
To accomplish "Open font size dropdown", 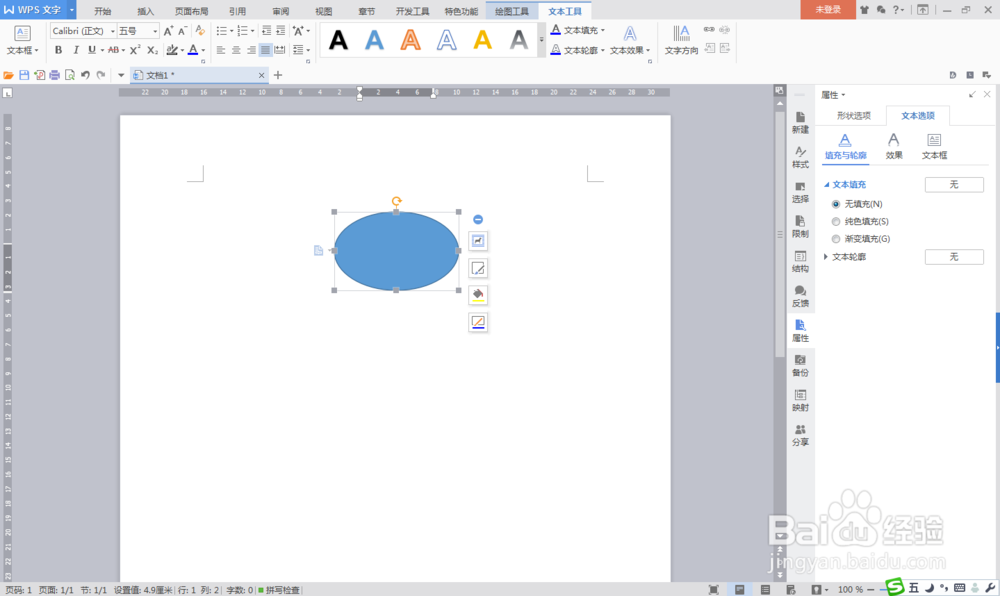I will [x=155, y=31].
